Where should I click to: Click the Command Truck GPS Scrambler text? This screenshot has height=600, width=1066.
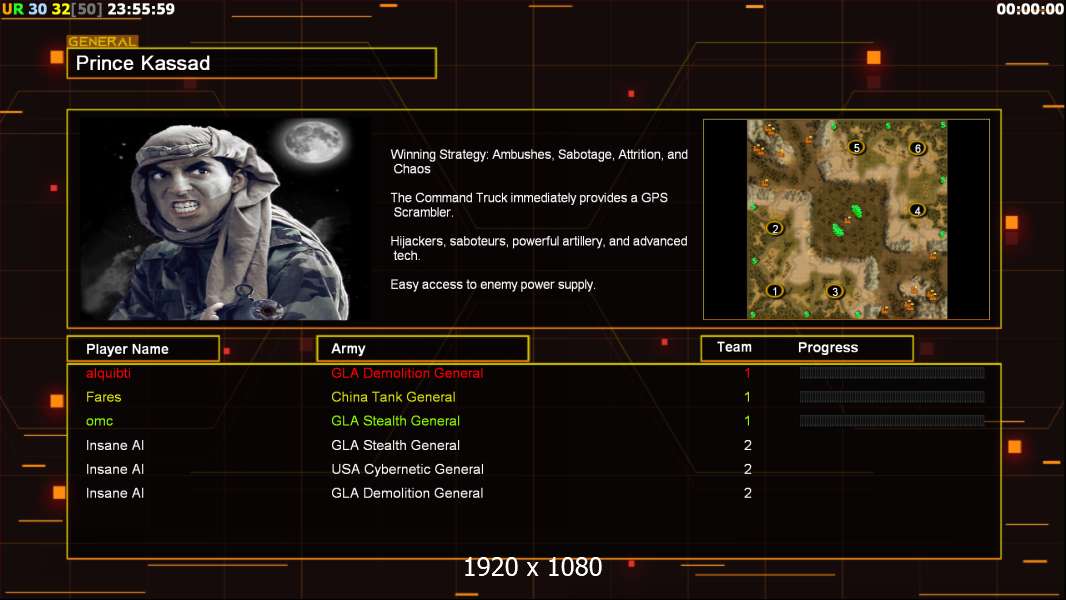click(x=529, y=205)
